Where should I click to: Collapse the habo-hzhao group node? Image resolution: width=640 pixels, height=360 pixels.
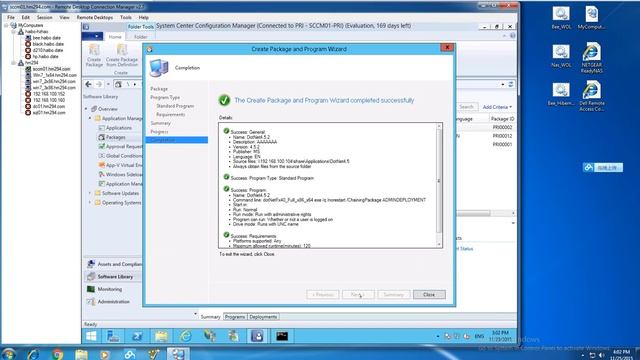coord(13,31)
